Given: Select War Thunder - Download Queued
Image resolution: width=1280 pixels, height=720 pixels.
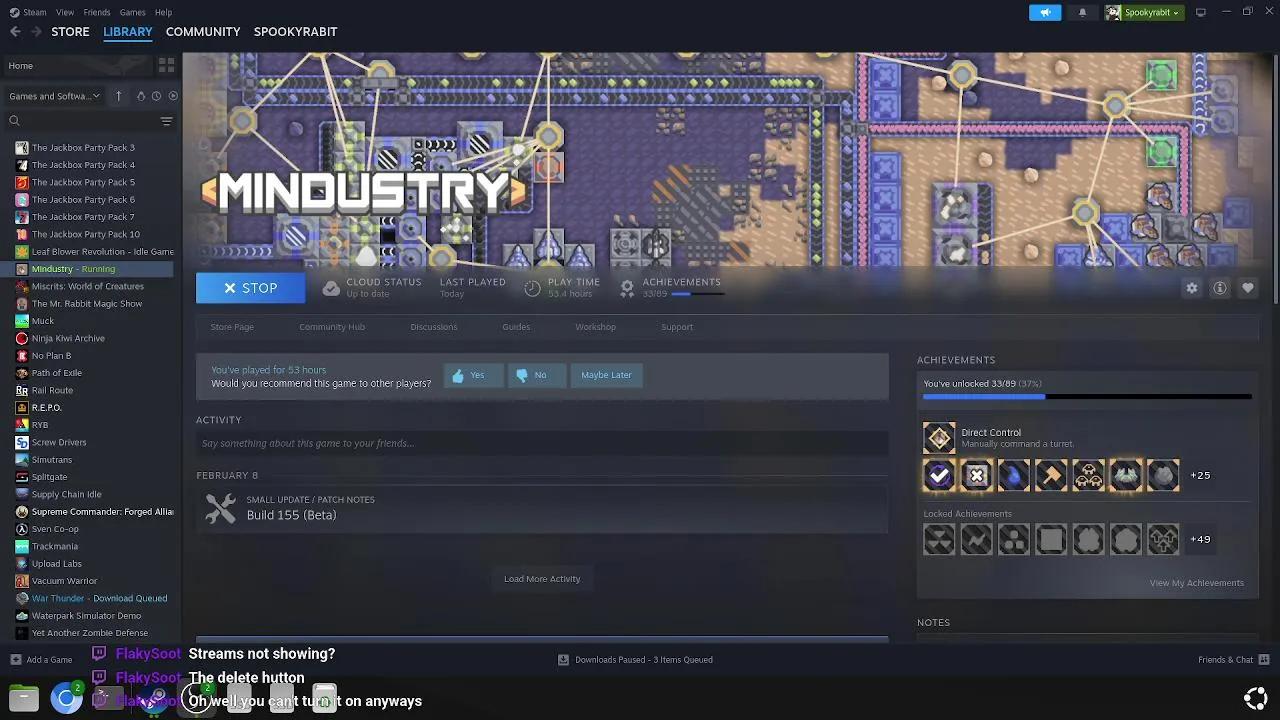Looking at the screenshot, I should point(98,598).
